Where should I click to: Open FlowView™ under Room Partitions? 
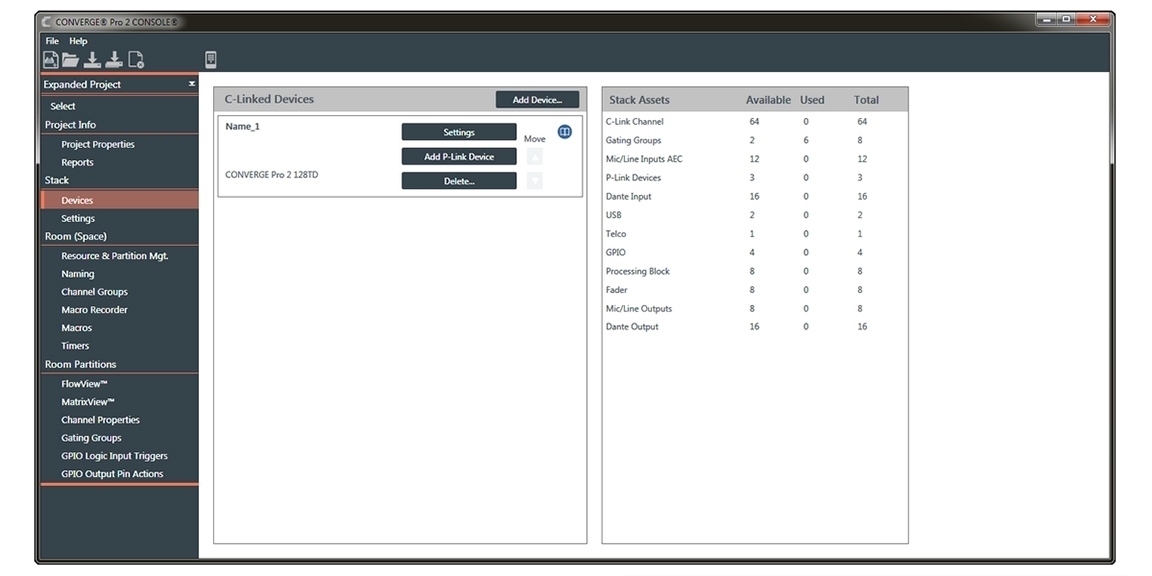point(84,384)
